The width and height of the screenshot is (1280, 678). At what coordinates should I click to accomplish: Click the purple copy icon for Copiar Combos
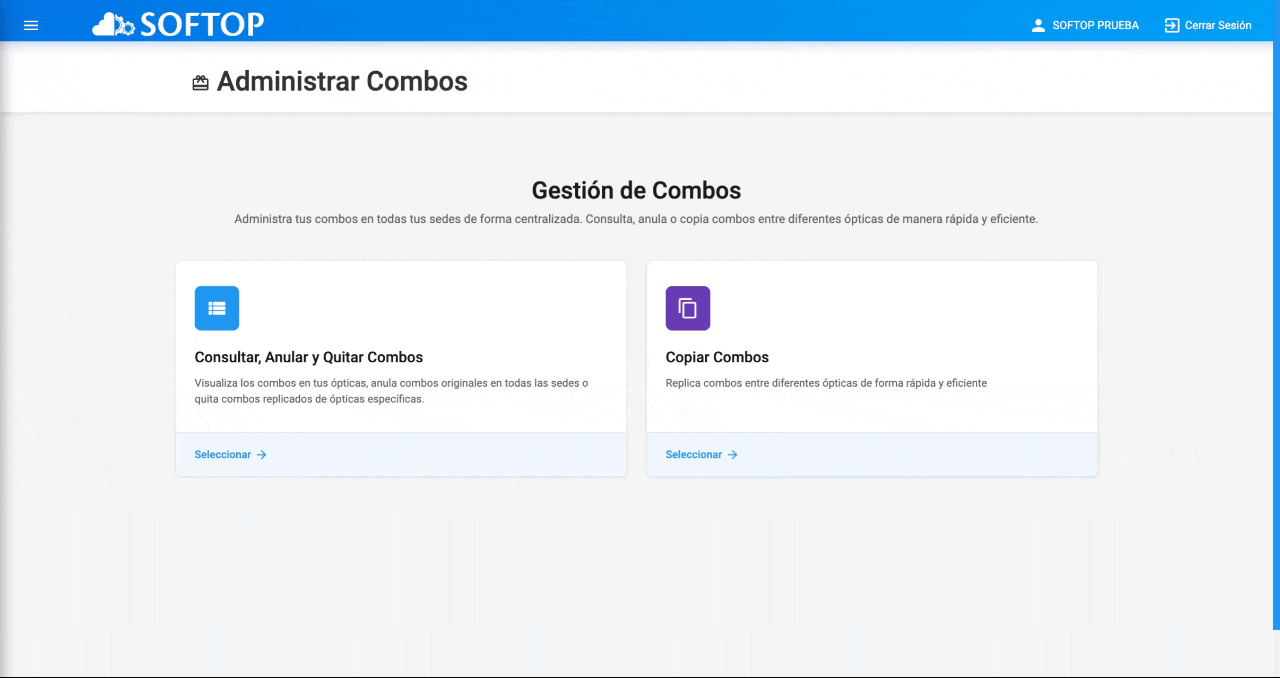point(688,308)
